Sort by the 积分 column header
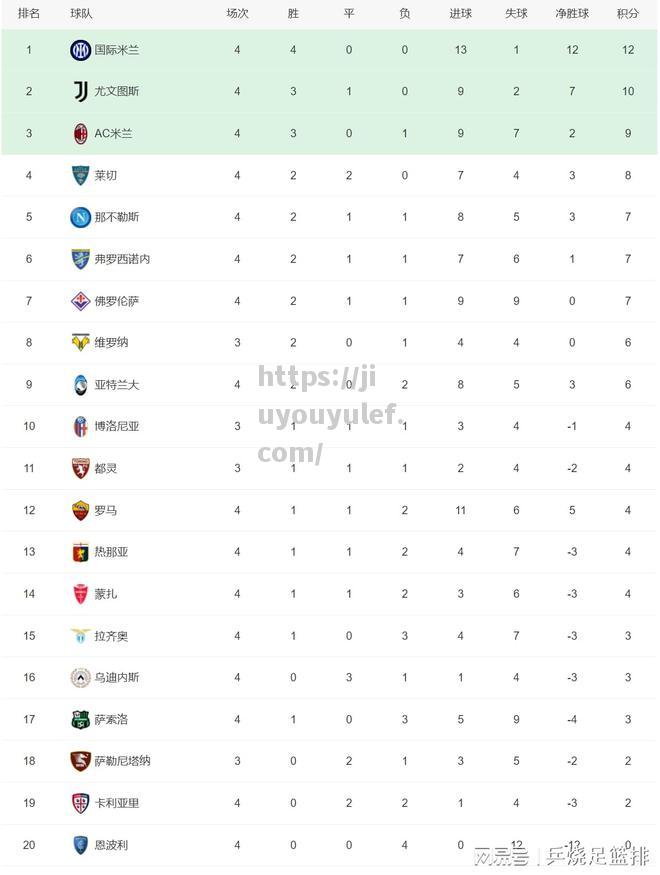 (628, 13)
